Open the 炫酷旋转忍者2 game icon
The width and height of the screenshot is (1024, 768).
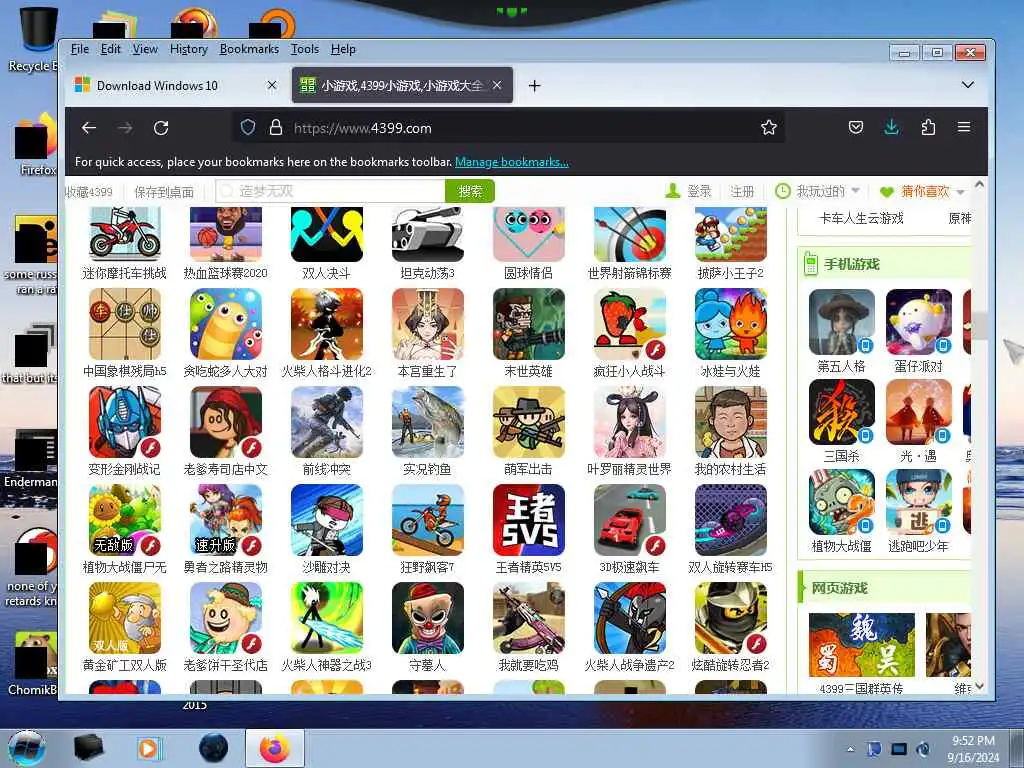(731, 618)
